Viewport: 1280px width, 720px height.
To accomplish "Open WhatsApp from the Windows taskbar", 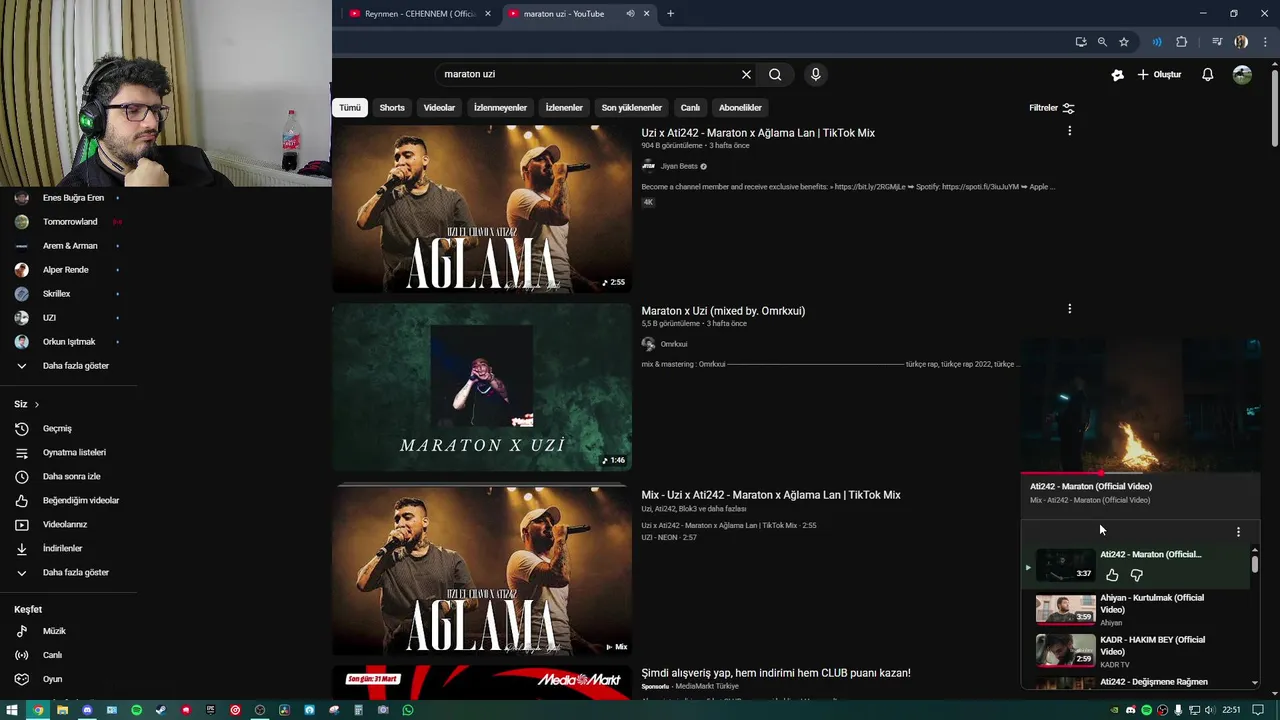I will click(408, 710).
